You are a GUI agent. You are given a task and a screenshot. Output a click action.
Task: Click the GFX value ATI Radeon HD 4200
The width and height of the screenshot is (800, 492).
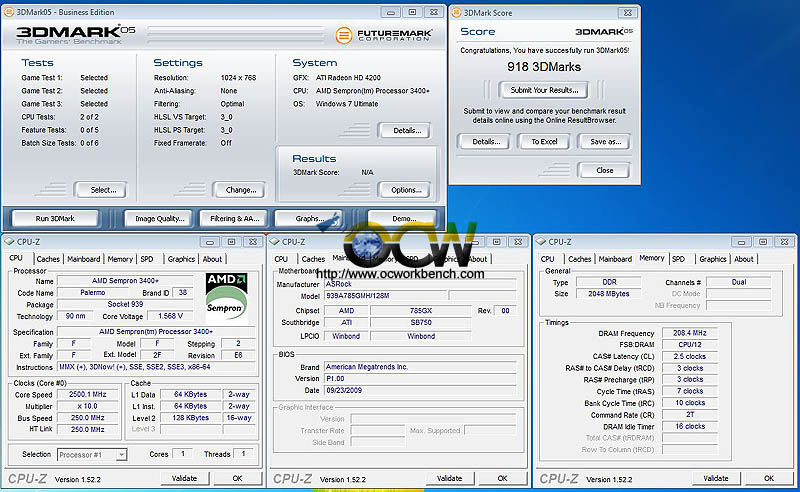(348, 78)
